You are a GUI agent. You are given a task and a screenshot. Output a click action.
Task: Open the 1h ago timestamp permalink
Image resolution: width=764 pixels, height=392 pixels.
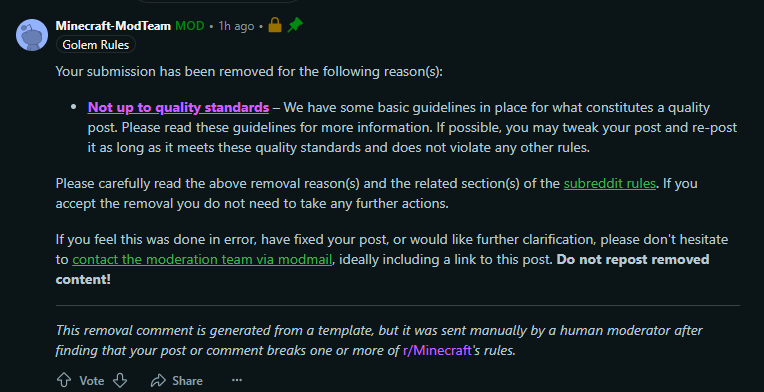pyautogui.click(x=236, y=26)
